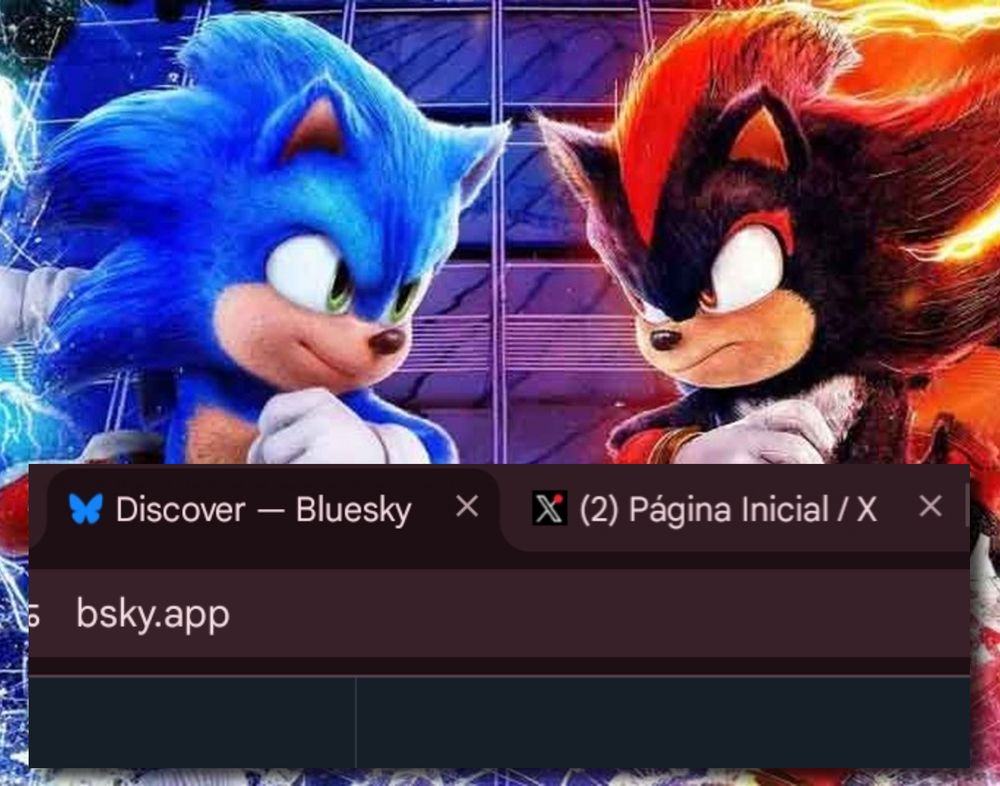Image resolution: width=1000 pixels, height=786 pixels.
Task: Switch to the Discover — Bluesky tab
Action: click(x=263, y=510)
